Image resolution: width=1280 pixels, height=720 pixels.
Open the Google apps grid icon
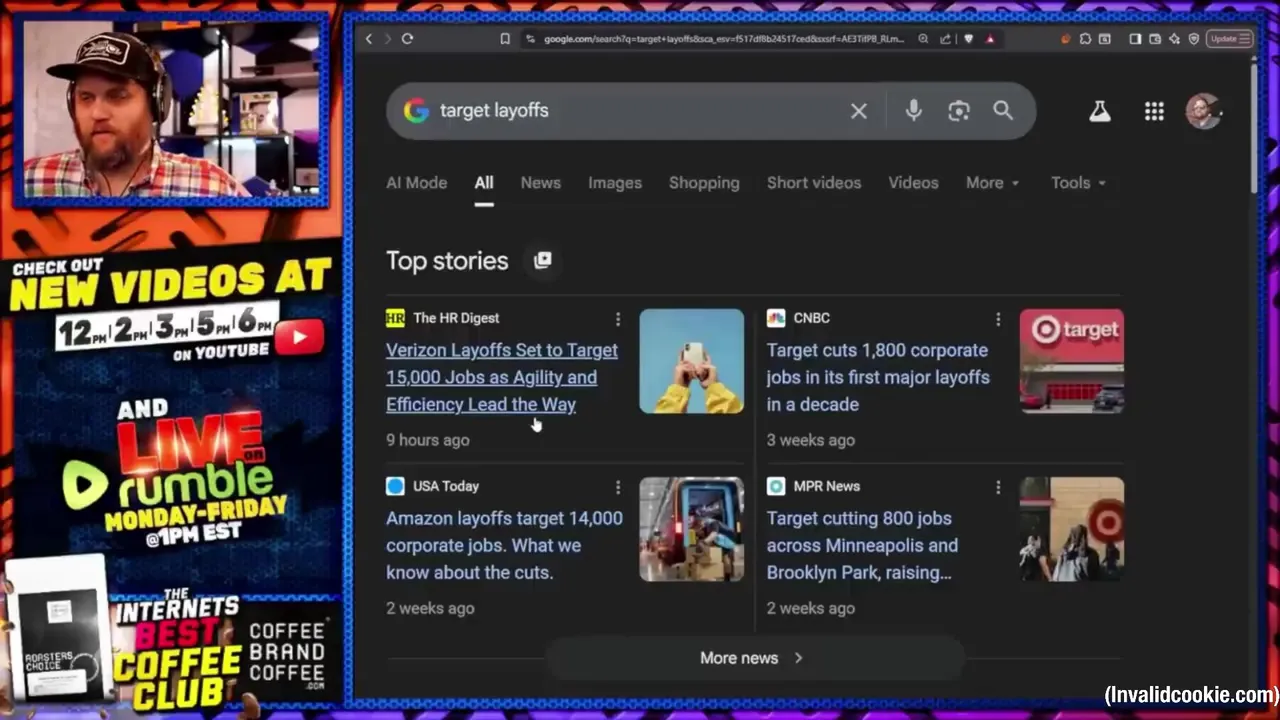click(x=1154, y=111)
